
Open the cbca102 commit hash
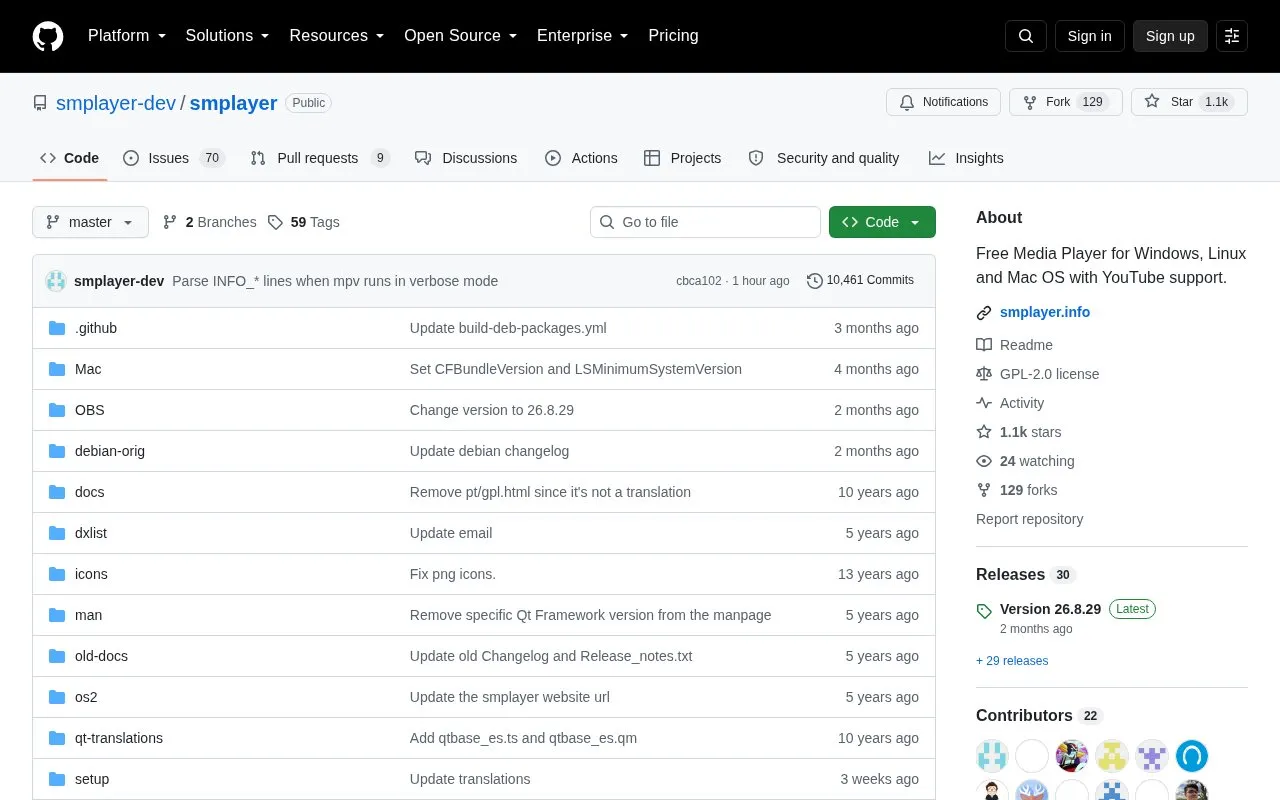698,281
